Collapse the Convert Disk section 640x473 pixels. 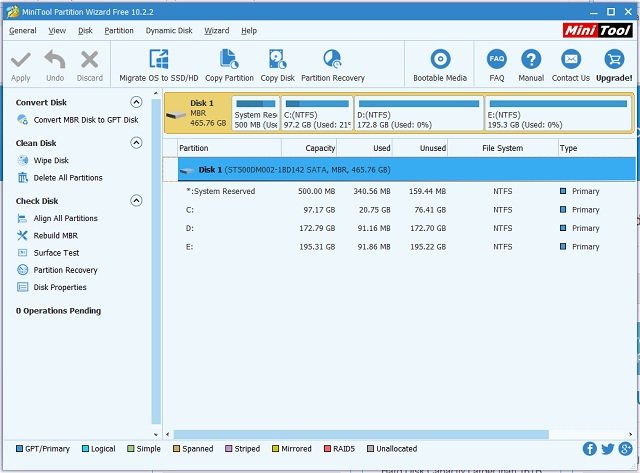click(x=136, y=102)
